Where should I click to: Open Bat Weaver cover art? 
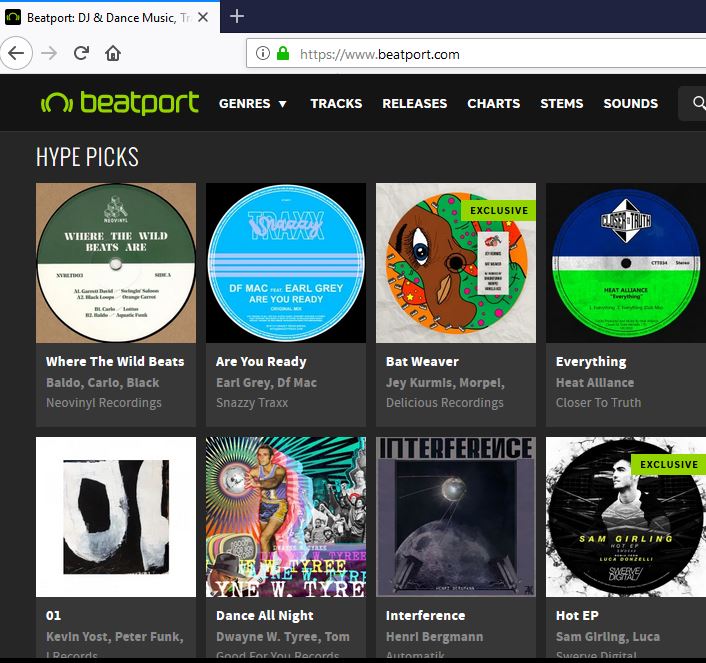click(456, 263)
